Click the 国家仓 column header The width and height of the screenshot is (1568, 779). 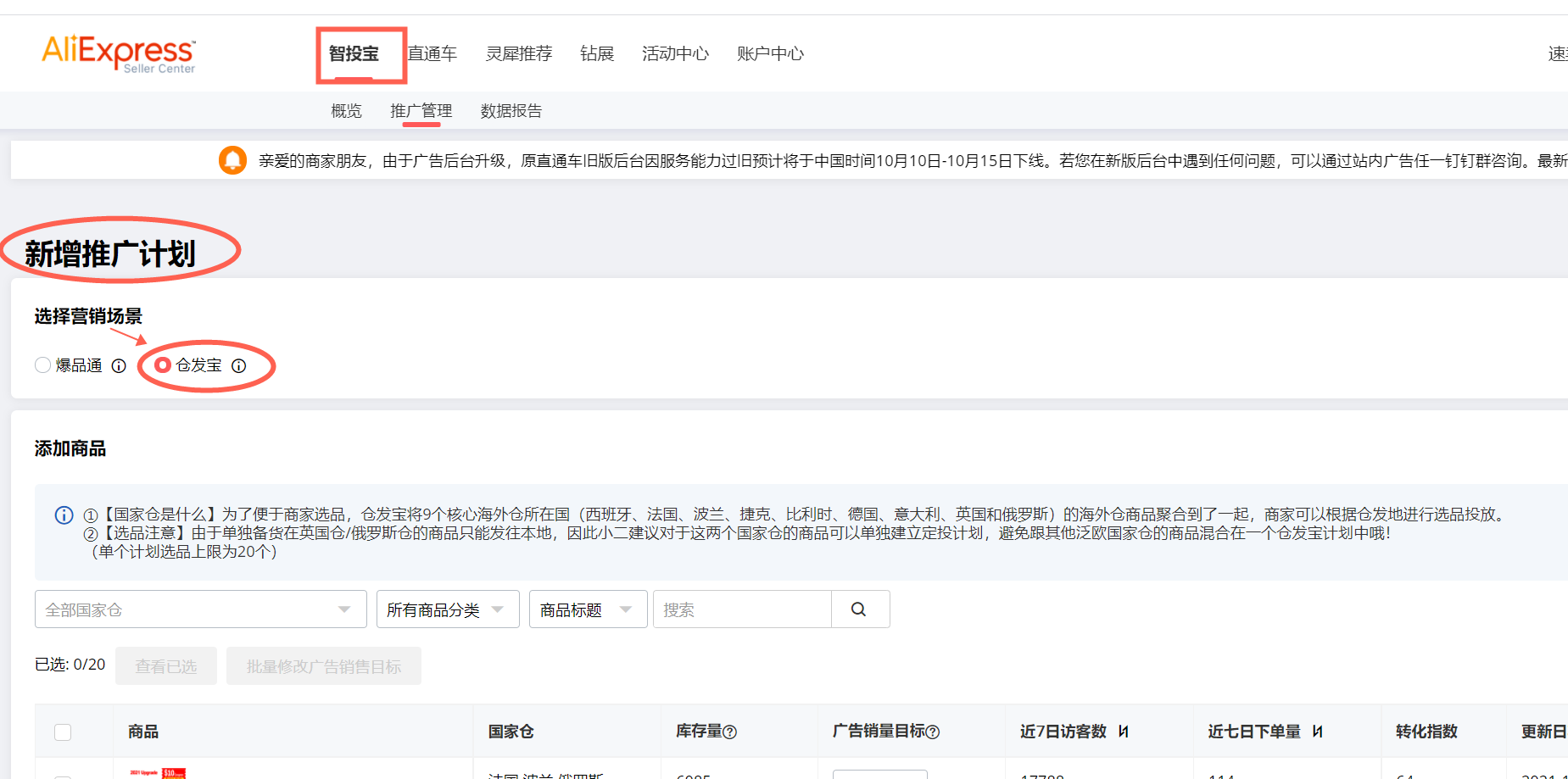point(511,732)
